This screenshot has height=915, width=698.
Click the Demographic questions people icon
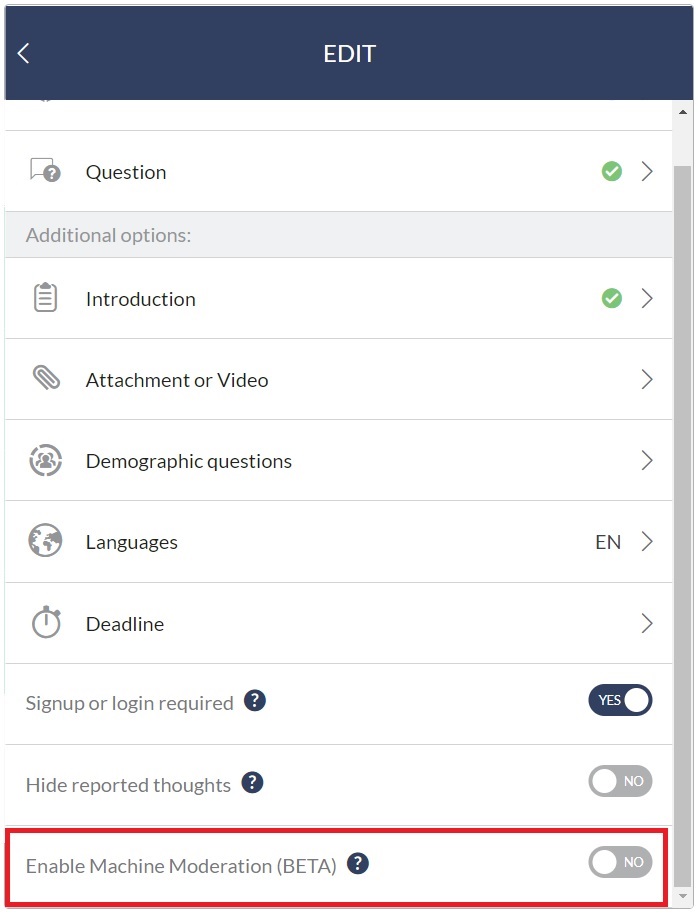pyautogui.click(x=46, y=460)
